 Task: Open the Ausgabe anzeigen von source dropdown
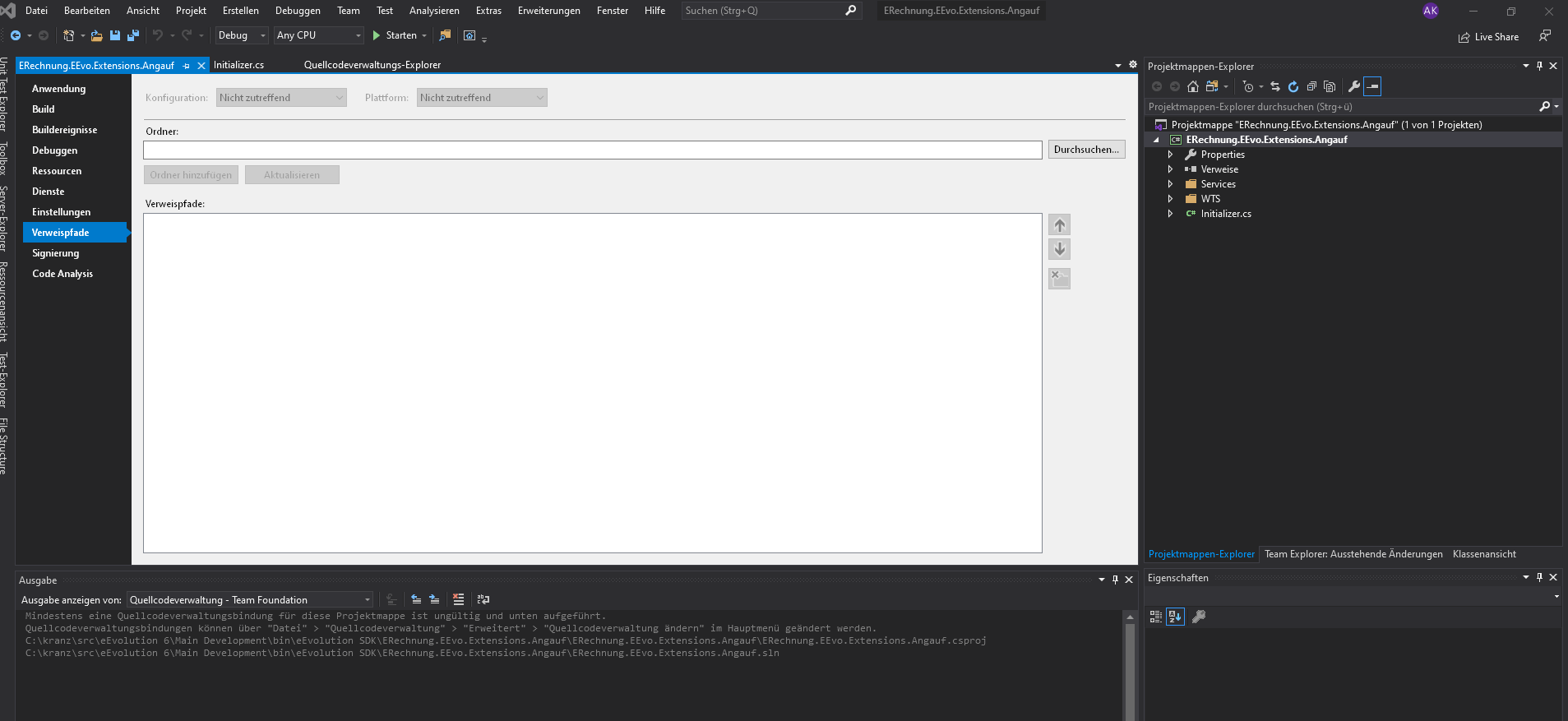pyautogui.click(x=251, y=600)
